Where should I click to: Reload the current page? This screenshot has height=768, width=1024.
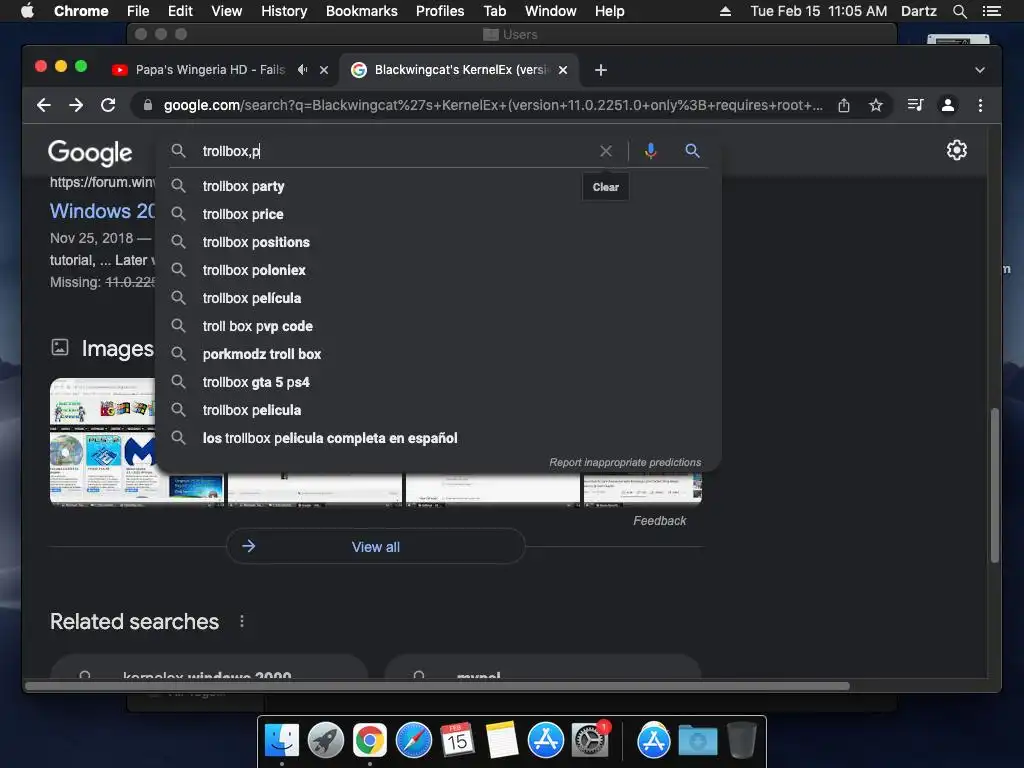coord(108,105)
